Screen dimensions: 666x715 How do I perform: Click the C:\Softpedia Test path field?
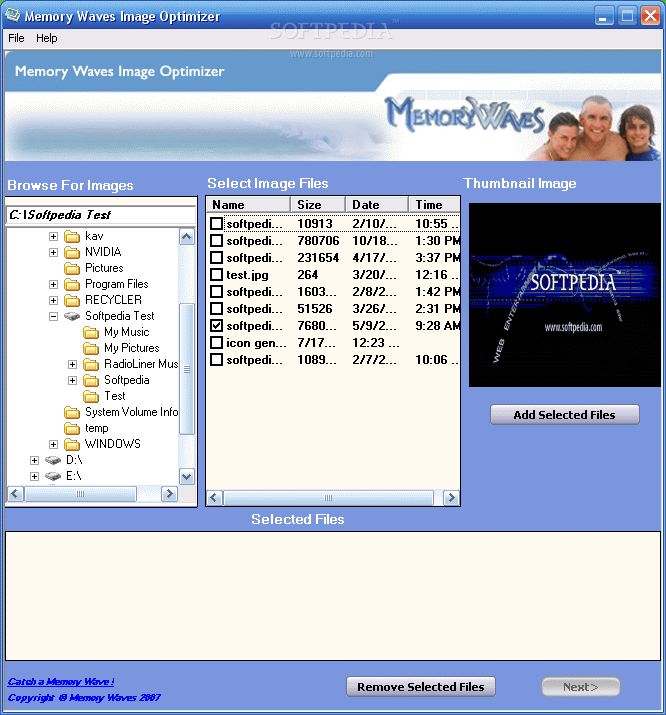(101, 215)
